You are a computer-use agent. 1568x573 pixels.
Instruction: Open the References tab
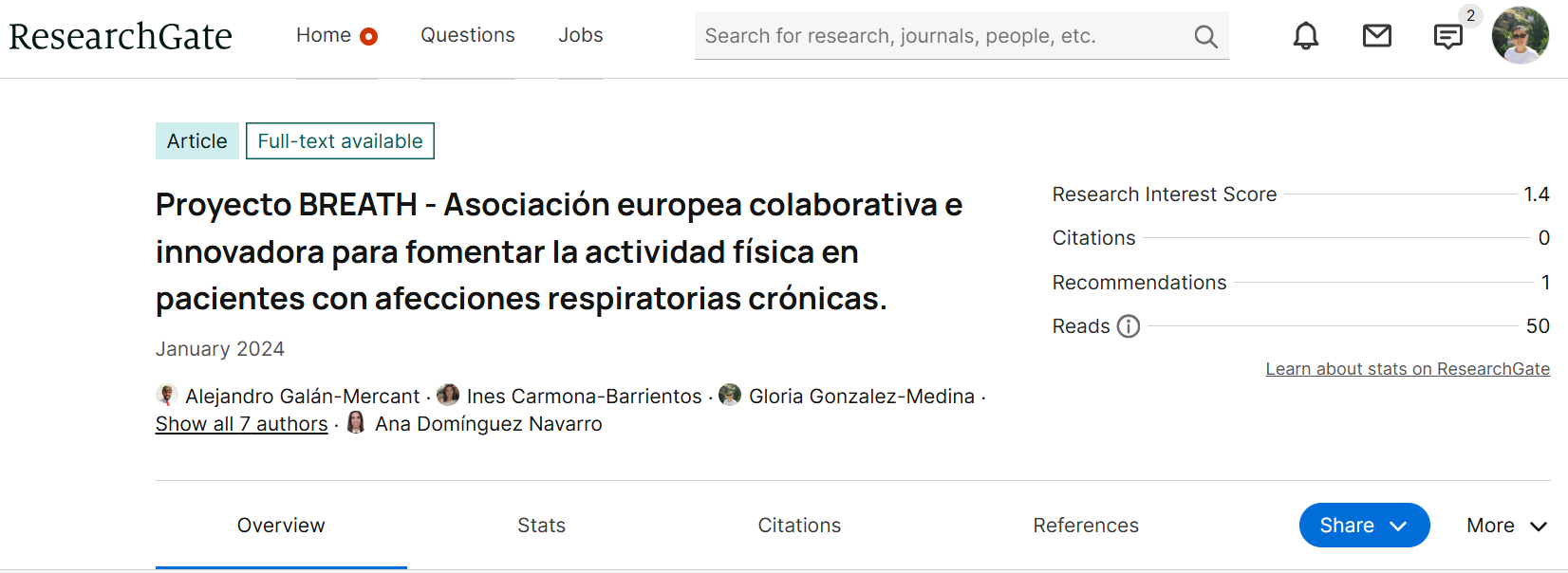pyautogui.click(x=1085, y=526)
